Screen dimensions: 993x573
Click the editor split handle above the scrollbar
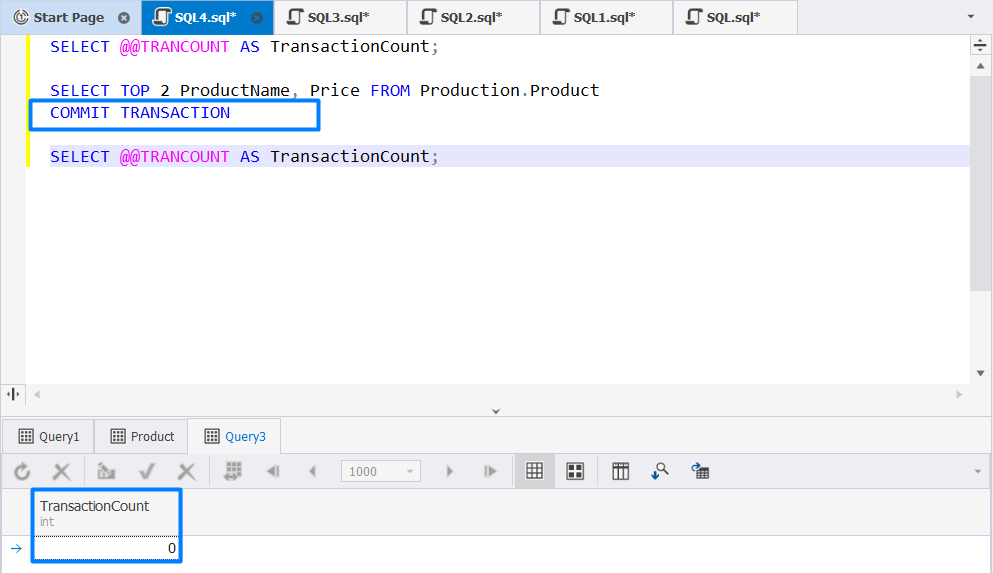tap(980, 46)
